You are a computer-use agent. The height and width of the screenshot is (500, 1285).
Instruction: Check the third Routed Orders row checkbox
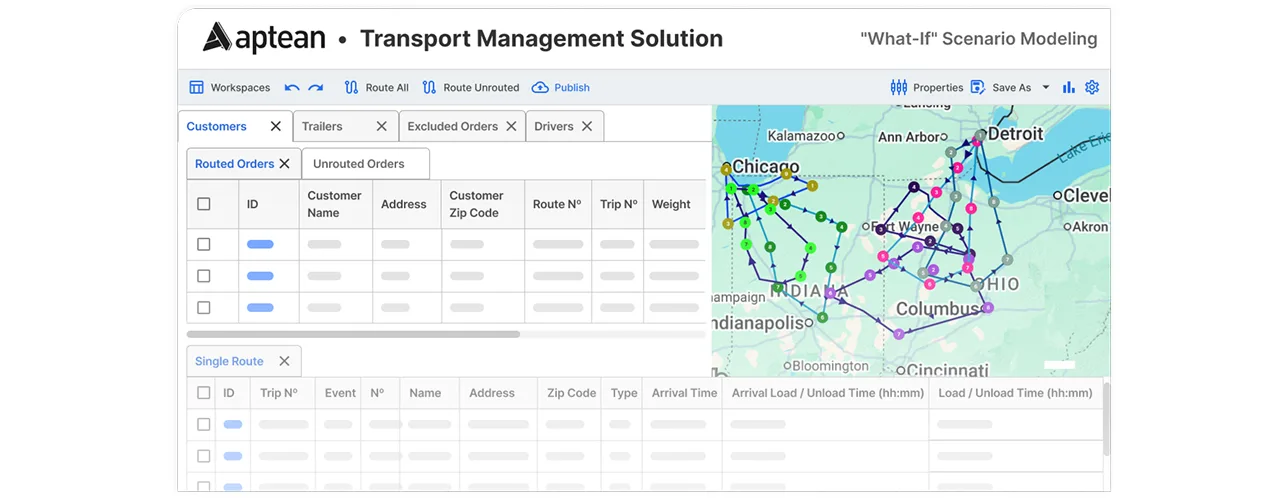pyautogui.click(x=204, y=308)
